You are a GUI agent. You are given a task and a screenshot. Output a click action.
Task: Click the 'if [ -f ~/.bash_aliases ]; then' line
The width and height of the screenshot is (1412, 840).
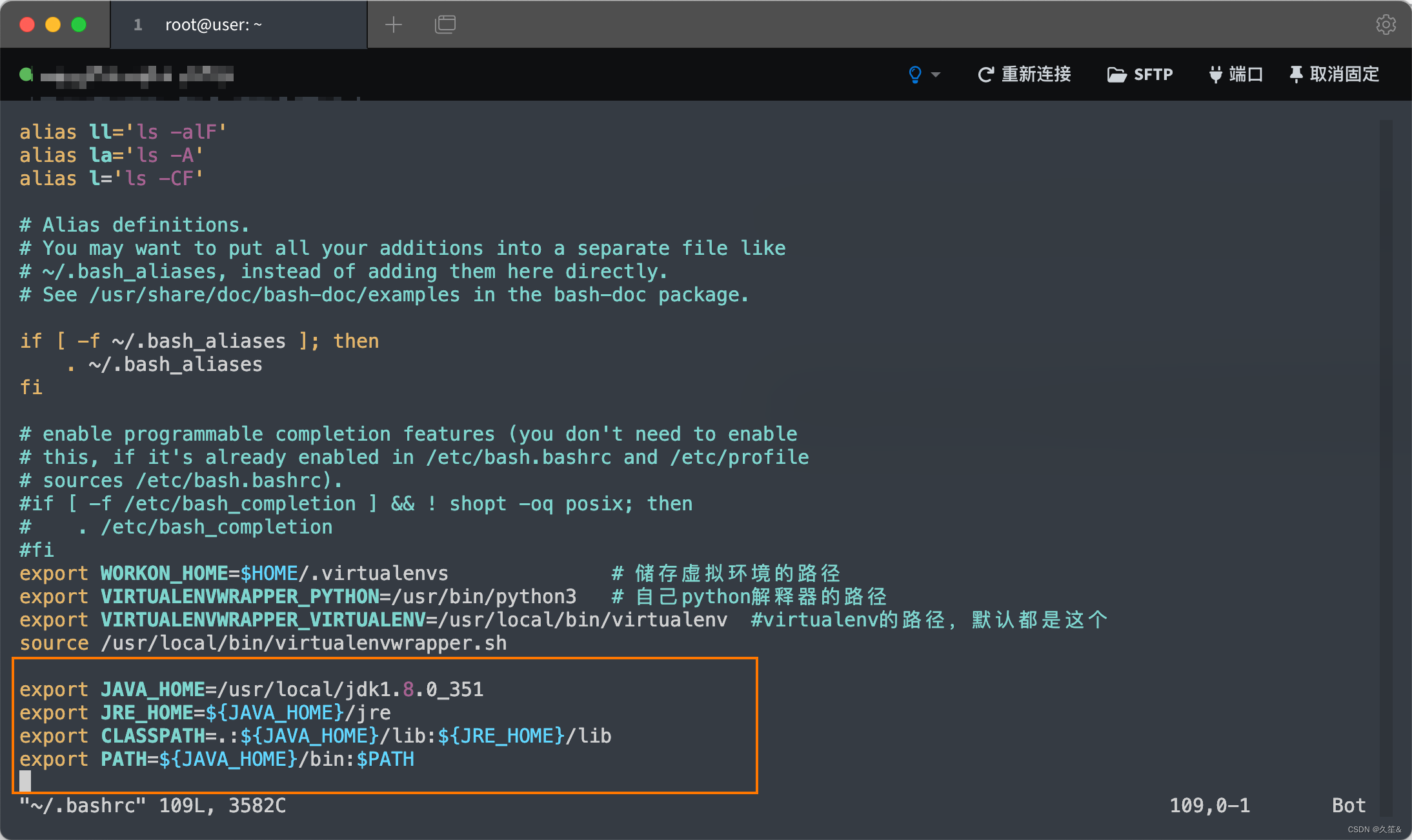coord(199,341)
